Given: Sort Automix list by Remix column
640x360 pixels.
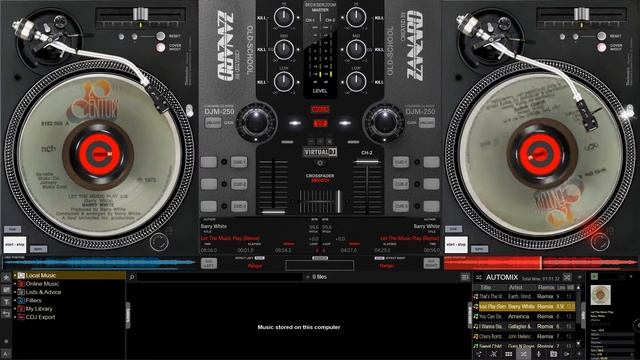Looking at the screenshot, I should tap(546, 288).
